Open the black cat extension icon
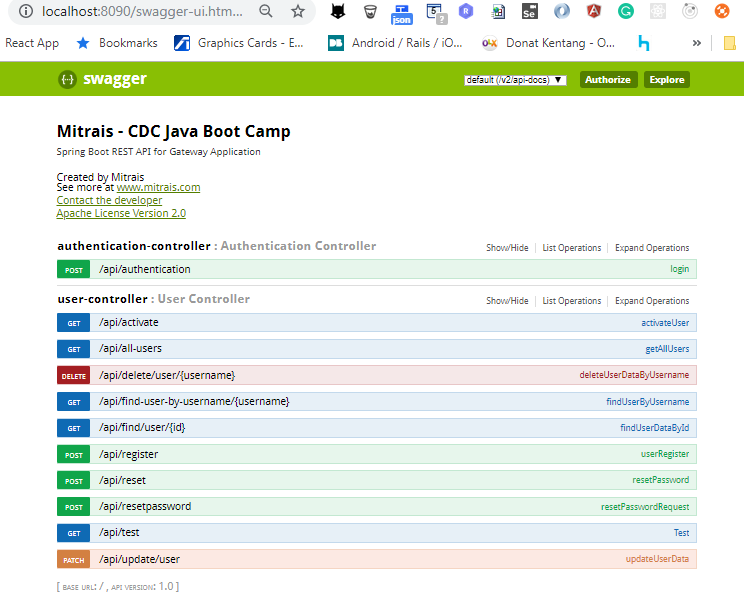This screenshot has width=744, height=607. coord(338,11)
